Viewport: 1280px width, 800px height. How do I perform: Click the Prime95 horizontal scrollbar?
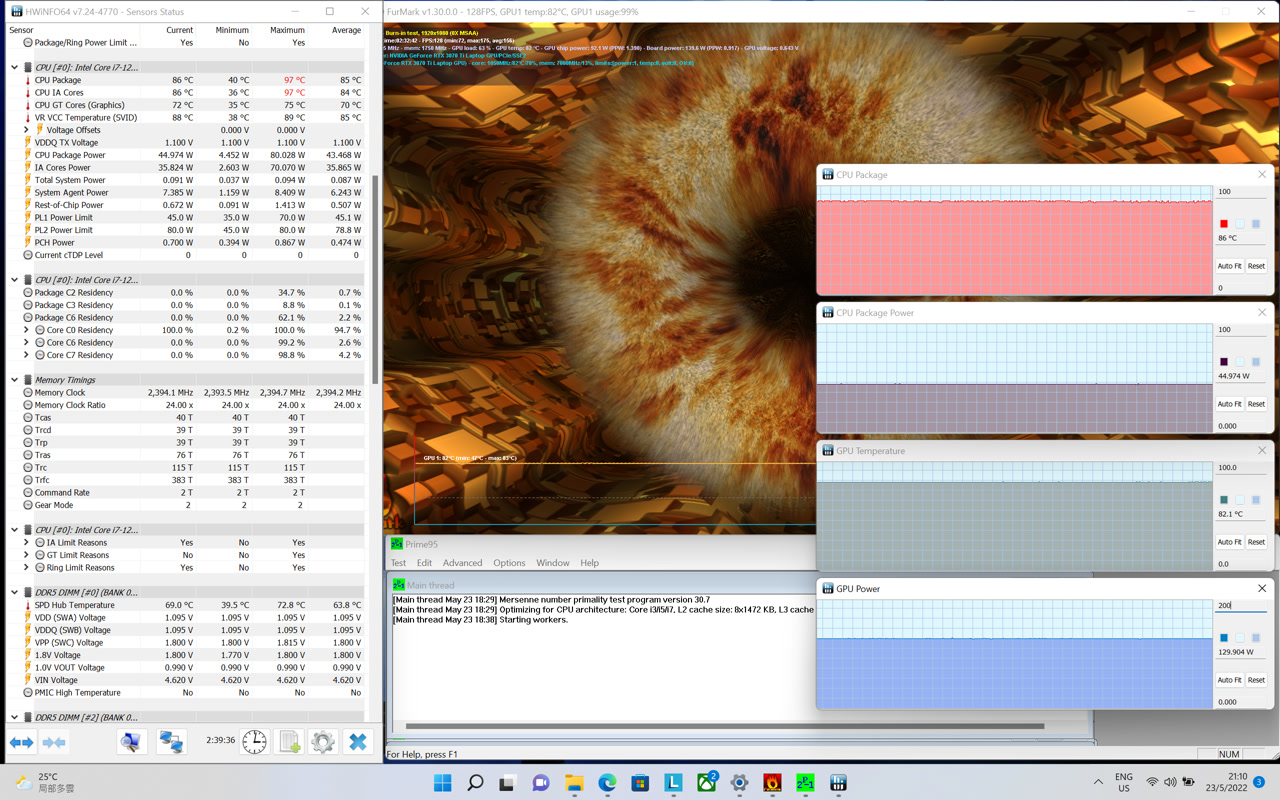[725, 726]
